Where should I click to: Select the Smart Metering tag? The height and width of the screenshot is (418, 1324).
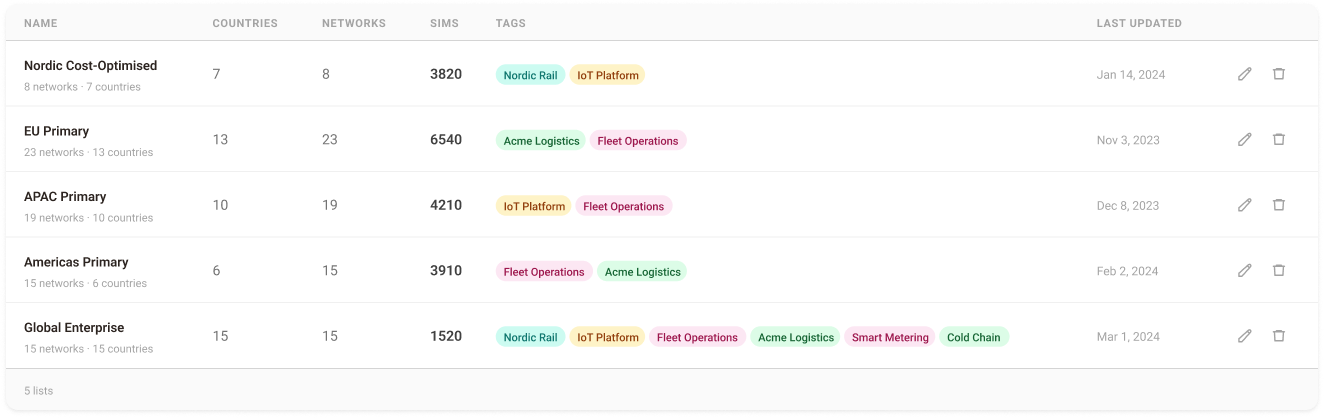point(890,337)
